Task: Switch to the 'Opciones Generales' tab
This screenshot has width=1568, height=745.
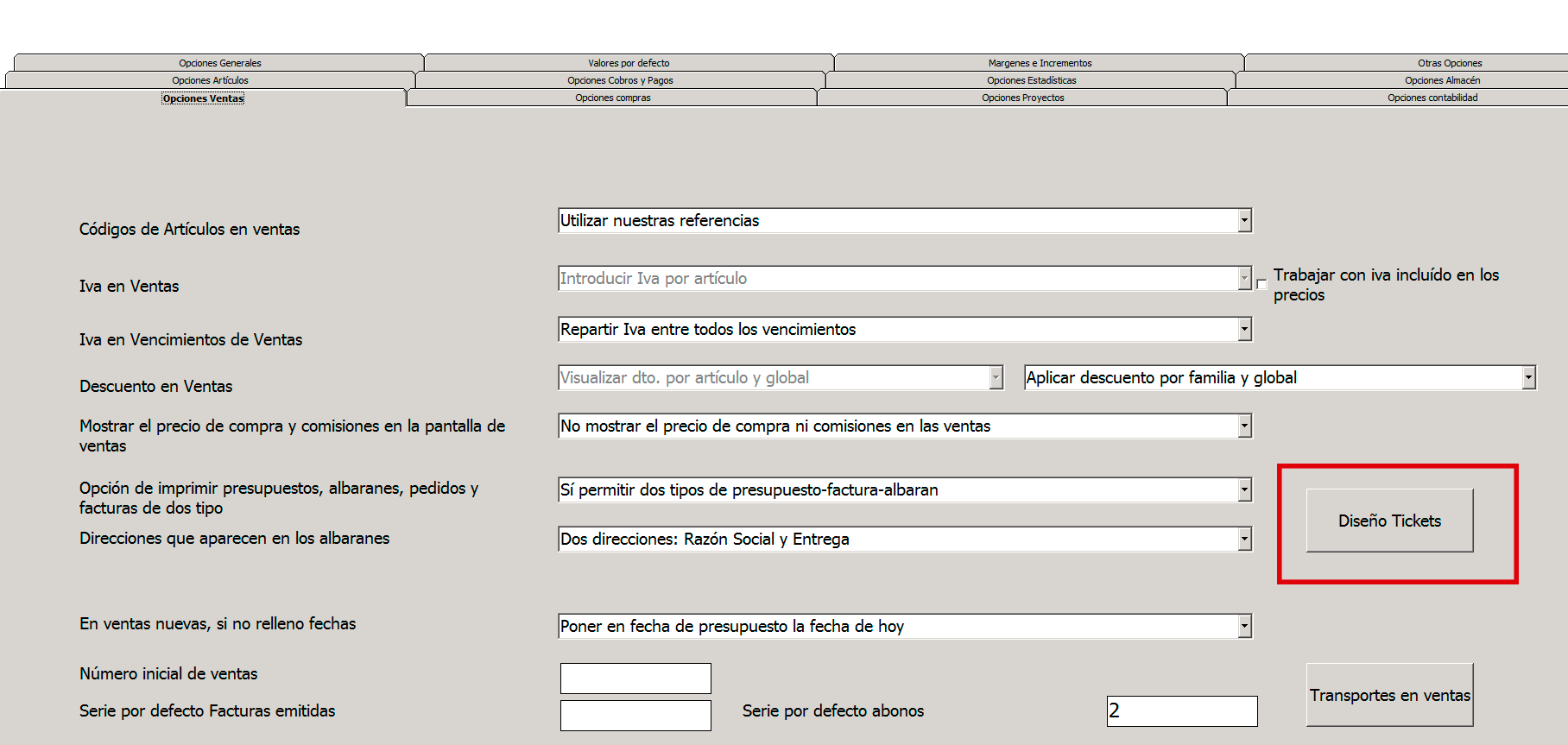Action: point(219,63)
